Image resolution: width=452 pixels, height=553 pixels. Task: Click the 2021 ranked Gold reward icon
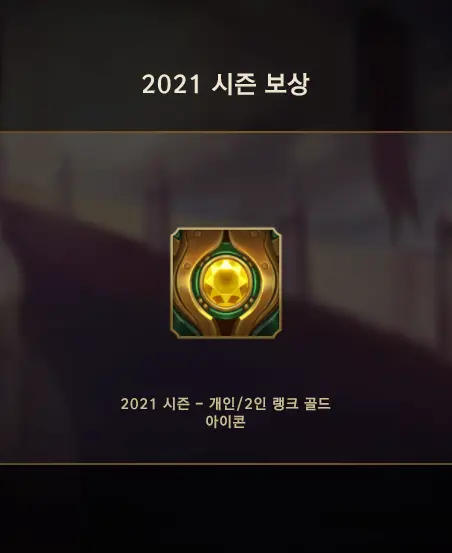pyautogui.click(x=226, y=283)
